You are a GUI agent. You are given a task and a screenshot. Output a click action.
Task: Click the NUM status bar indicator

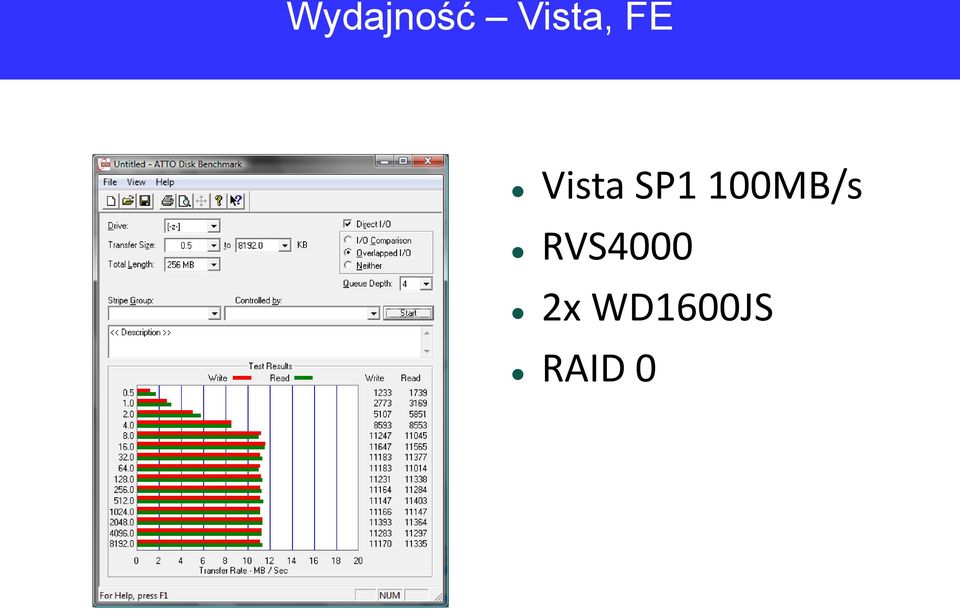click(x=389, y=596)
